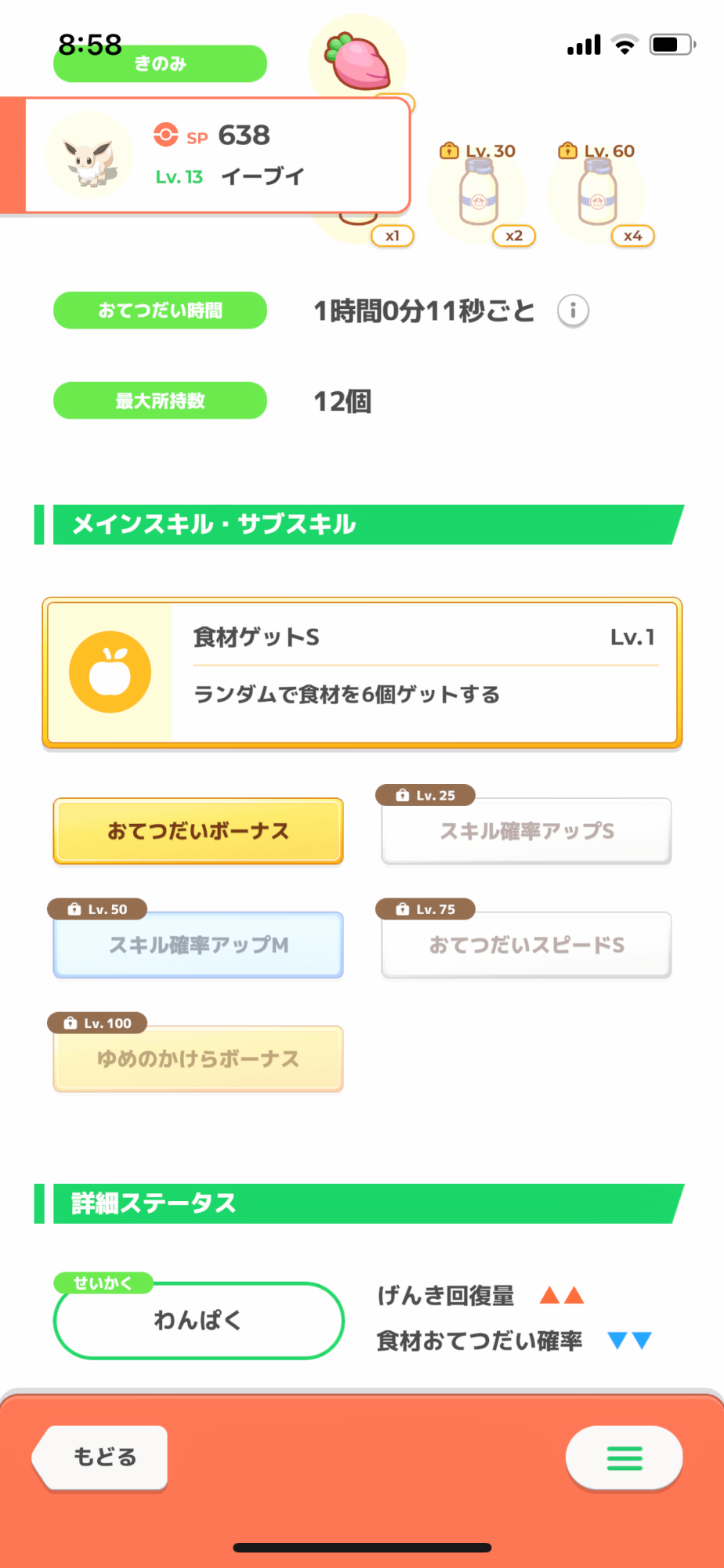This screenshot has height=1568, width=724.
Task: Tap the Lv. 30 locked milk bottle
Action: (x=479, y=194)
